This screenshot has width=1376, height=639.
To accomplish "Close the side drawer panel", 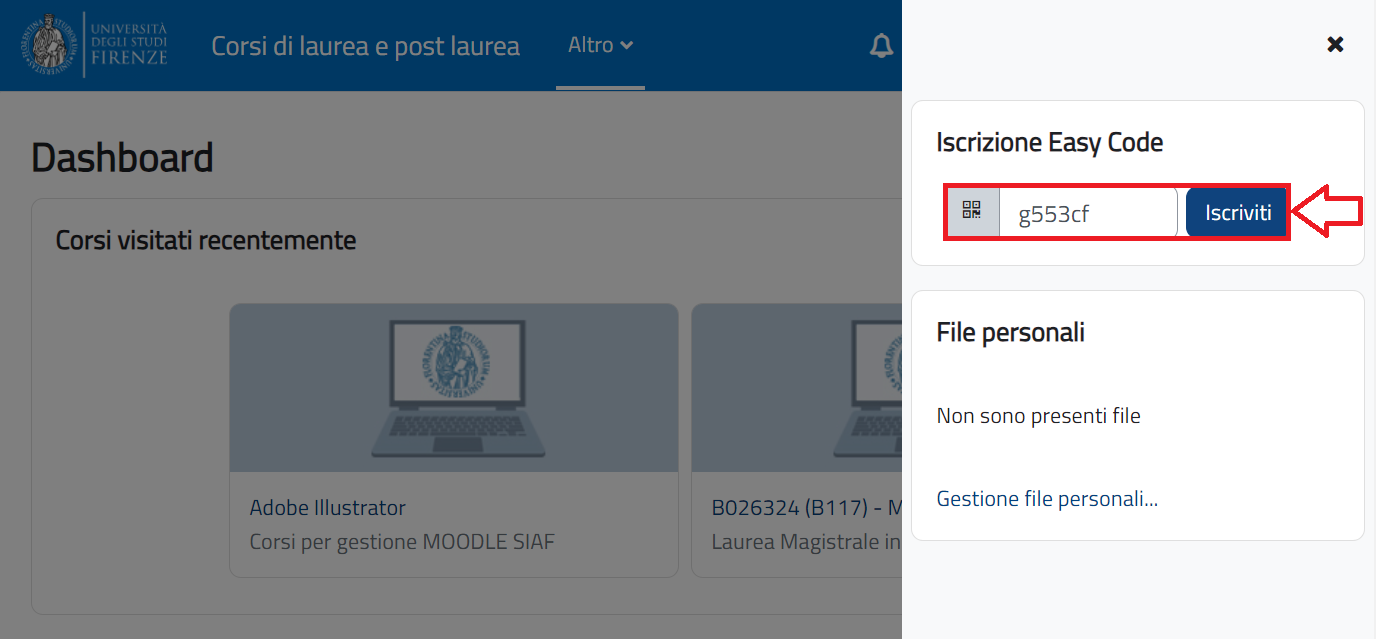I will coord(1335,44).
